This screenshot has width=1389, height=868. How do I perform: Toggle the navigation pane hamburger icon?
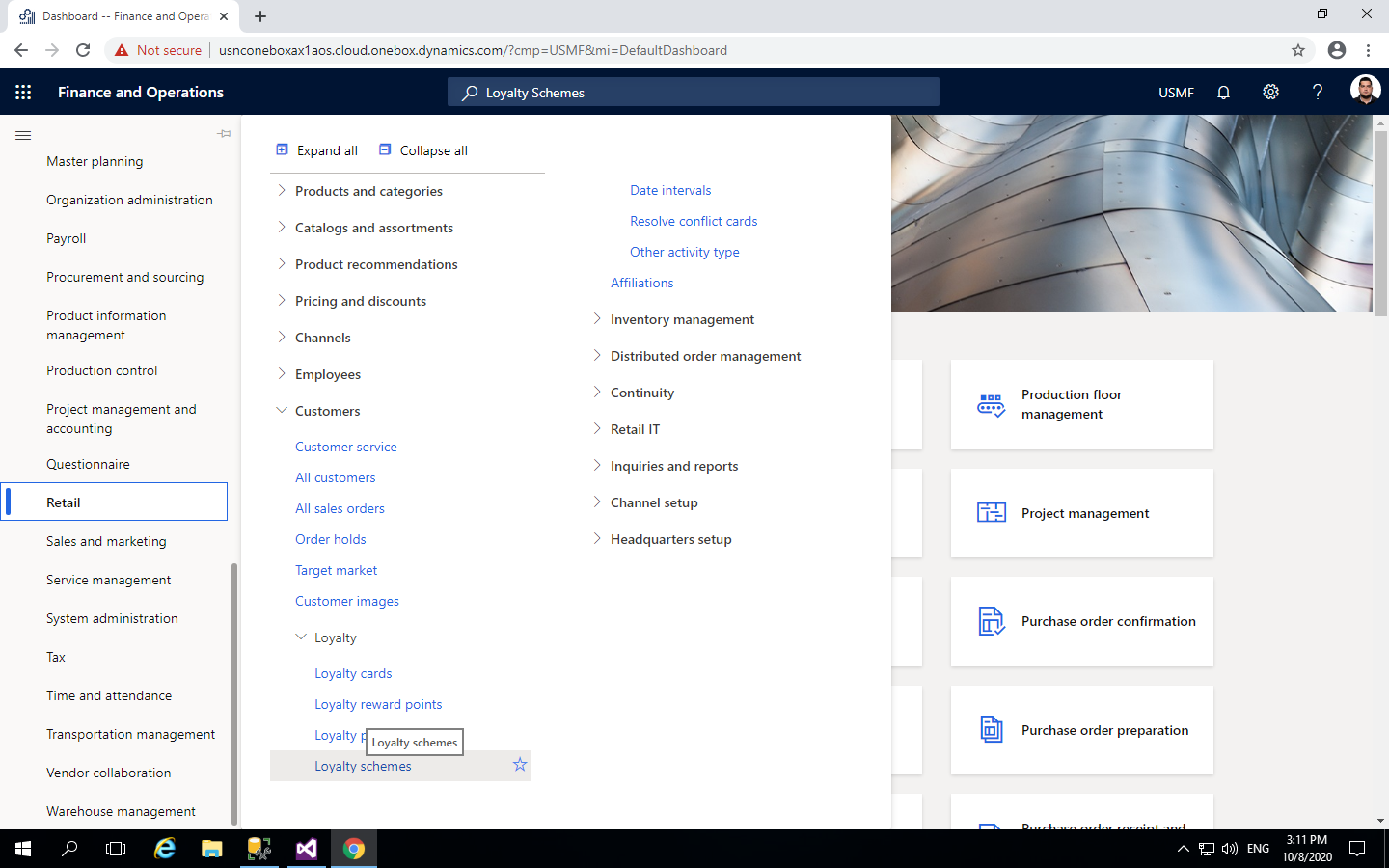(x=23, y=136)
